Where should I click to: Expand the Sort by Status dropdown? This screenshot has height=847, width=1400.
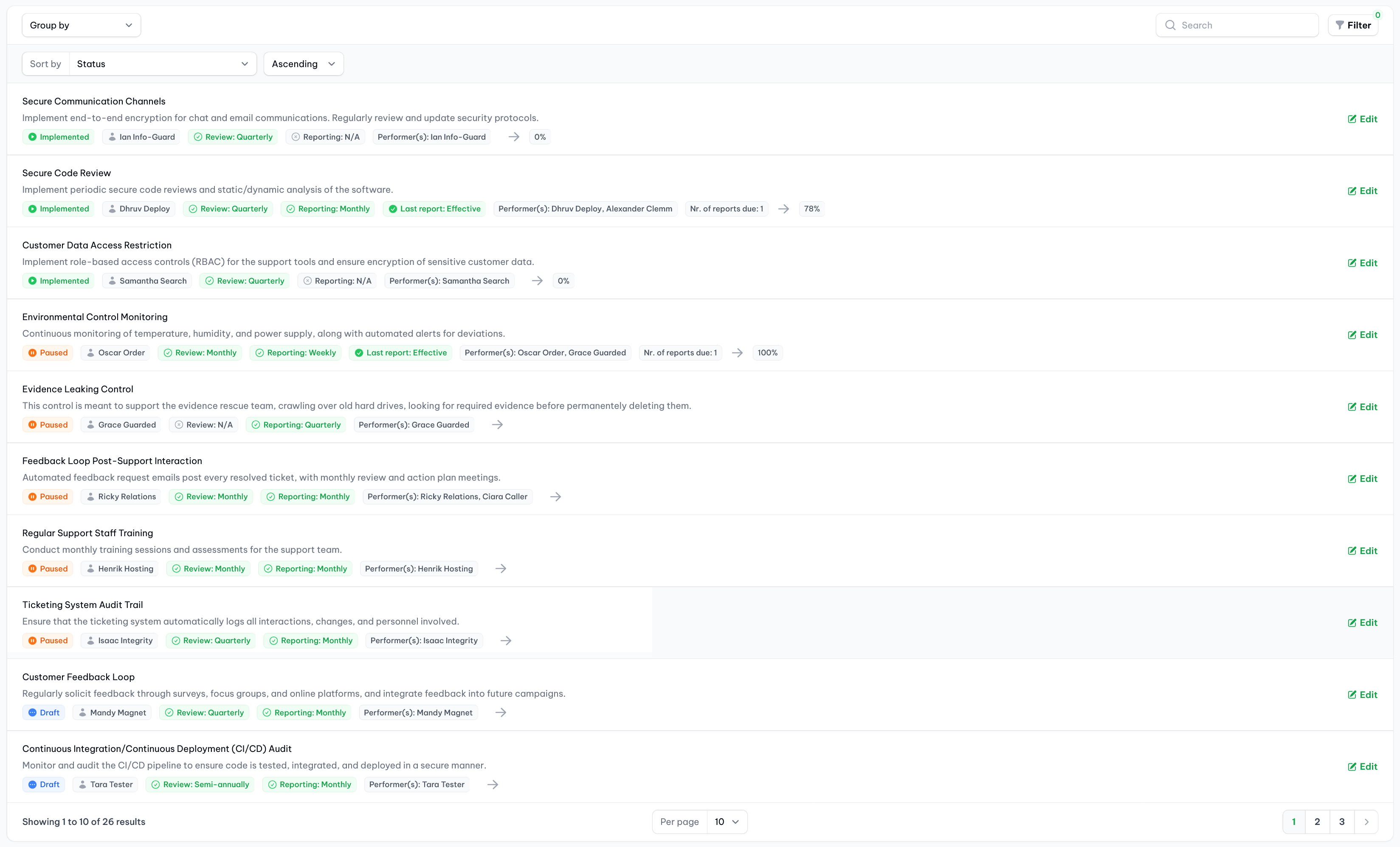coord(160,63)
